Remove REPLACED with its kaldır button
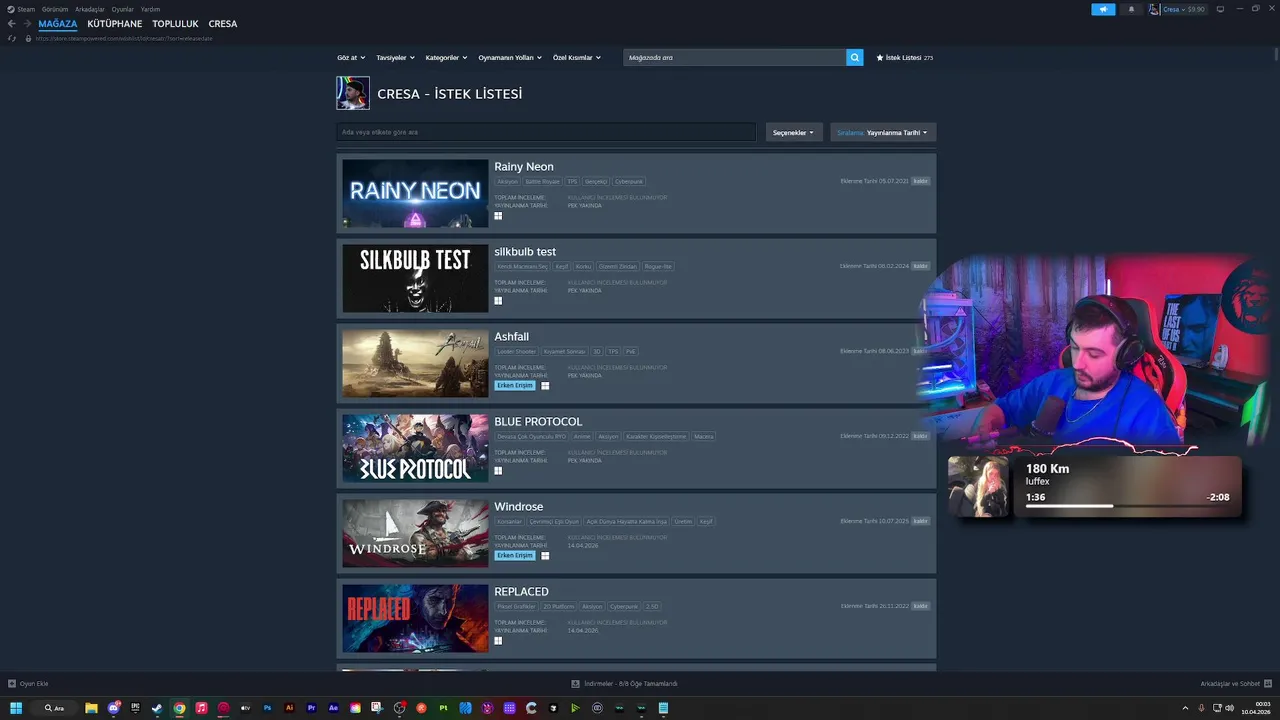 coord(920,606)
